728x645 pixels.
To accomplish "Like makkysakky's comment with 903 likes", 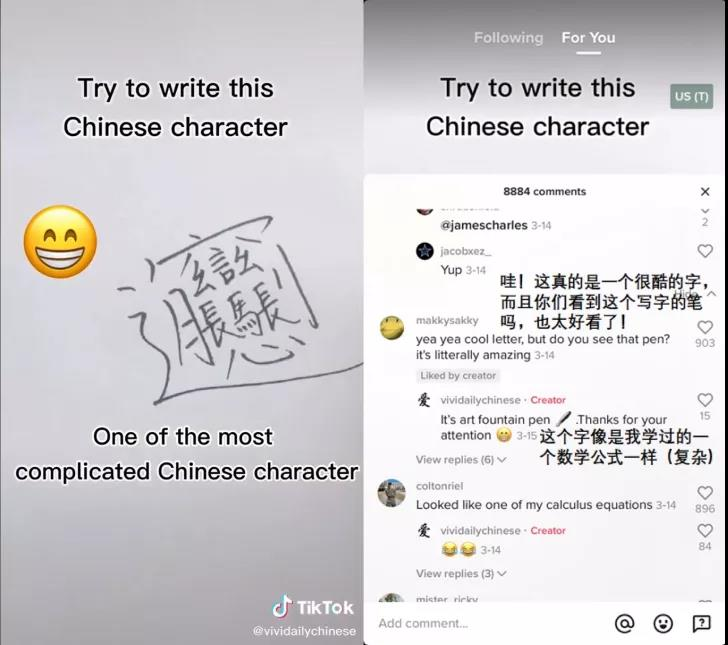I will click(705, 328).
